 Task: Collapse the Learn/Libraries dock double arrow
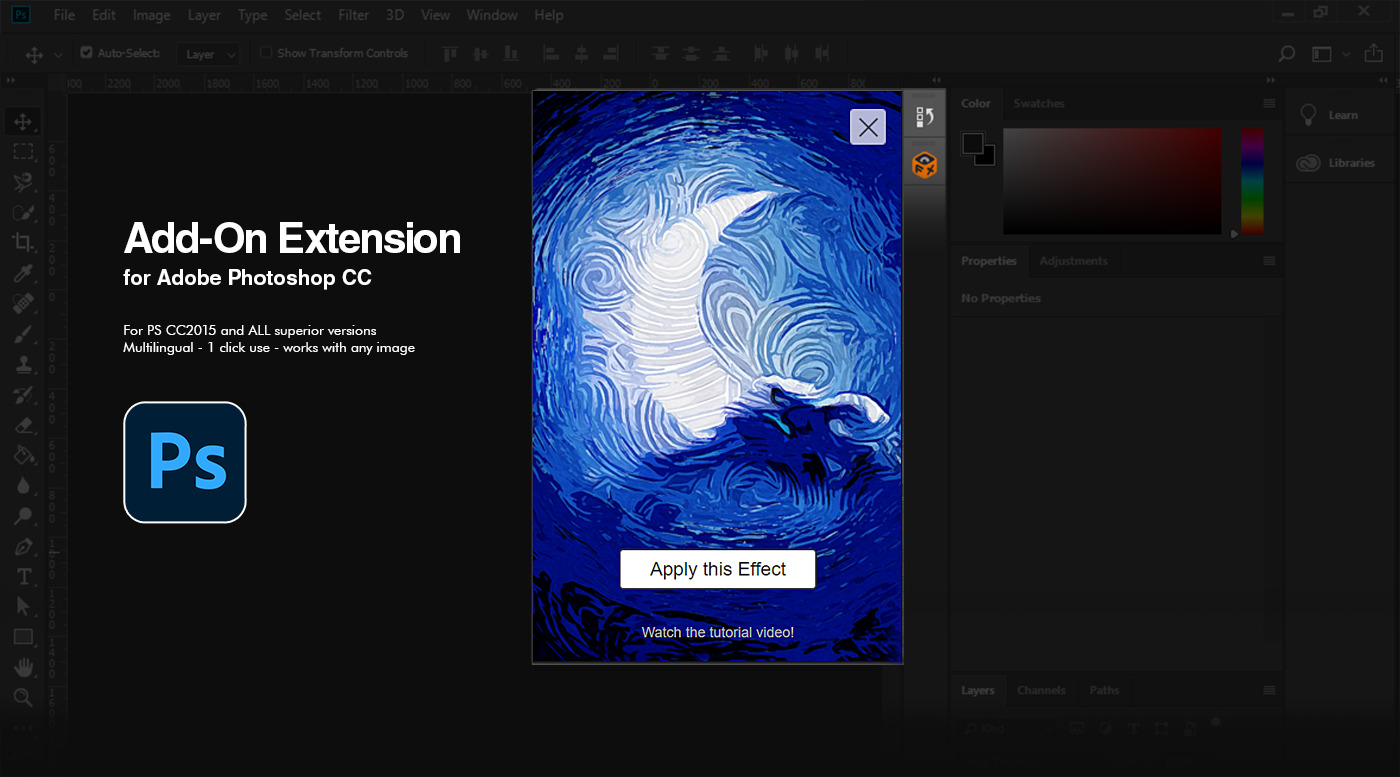coord(1384,80)
